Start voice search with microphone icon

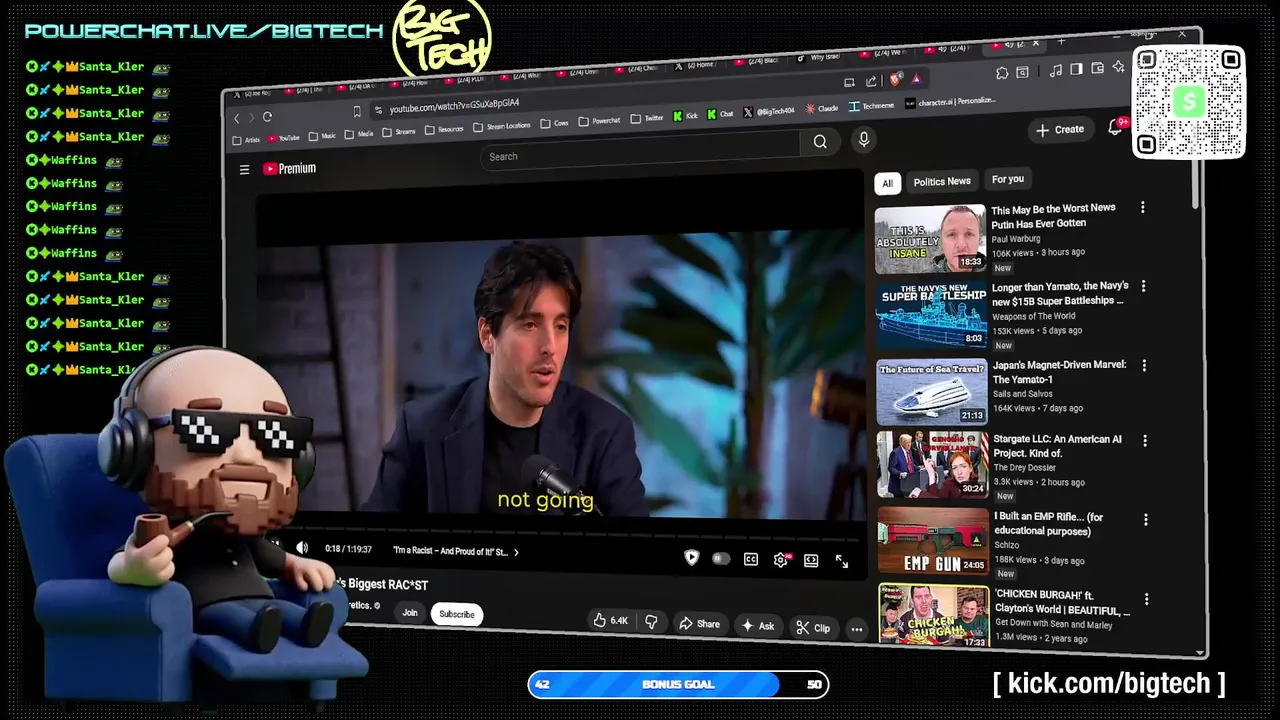(x=864, y=140)
